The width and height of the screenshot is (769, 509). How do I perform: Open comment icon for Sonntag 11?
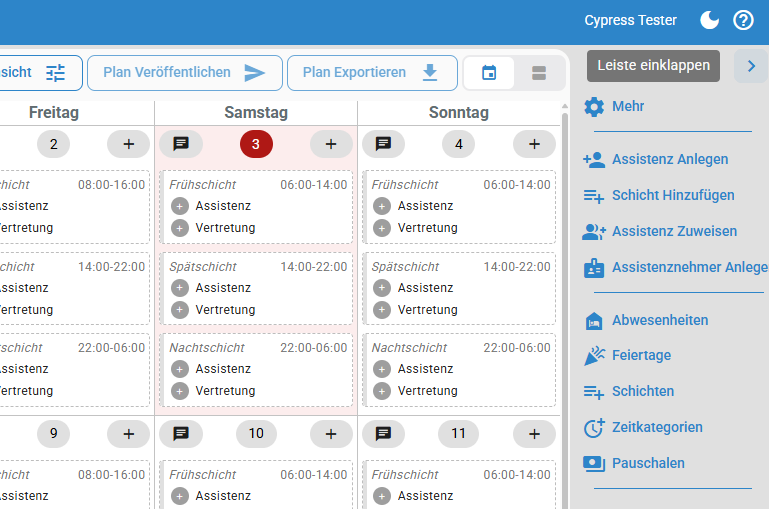pos(384,434)
